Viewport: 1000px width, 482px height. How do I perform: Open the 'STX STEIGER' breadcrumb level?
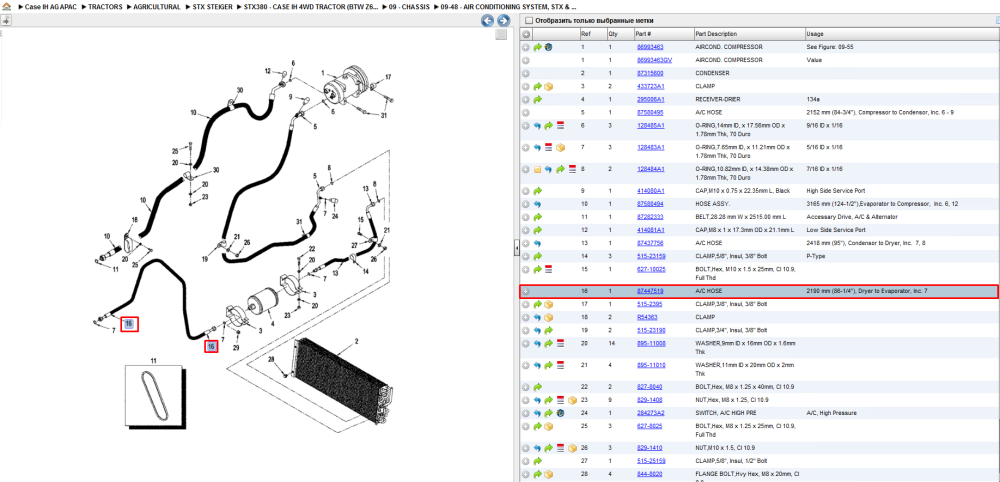pos(212,6)
